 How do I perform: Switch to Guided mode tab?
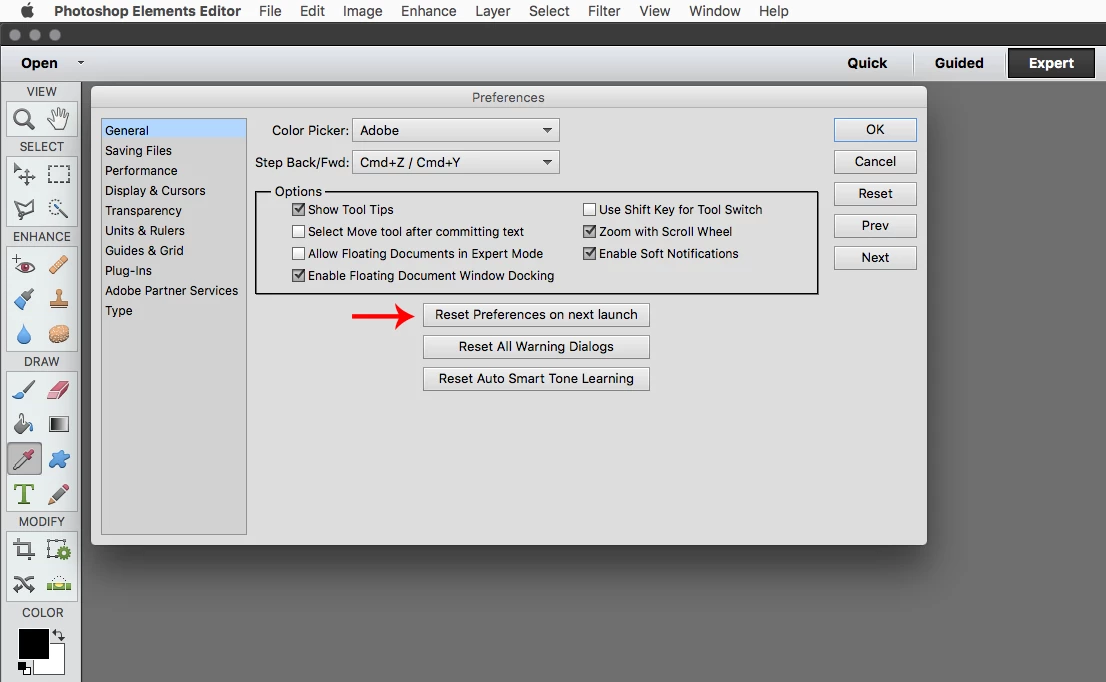pyautogui.click(x=959, y=63)
